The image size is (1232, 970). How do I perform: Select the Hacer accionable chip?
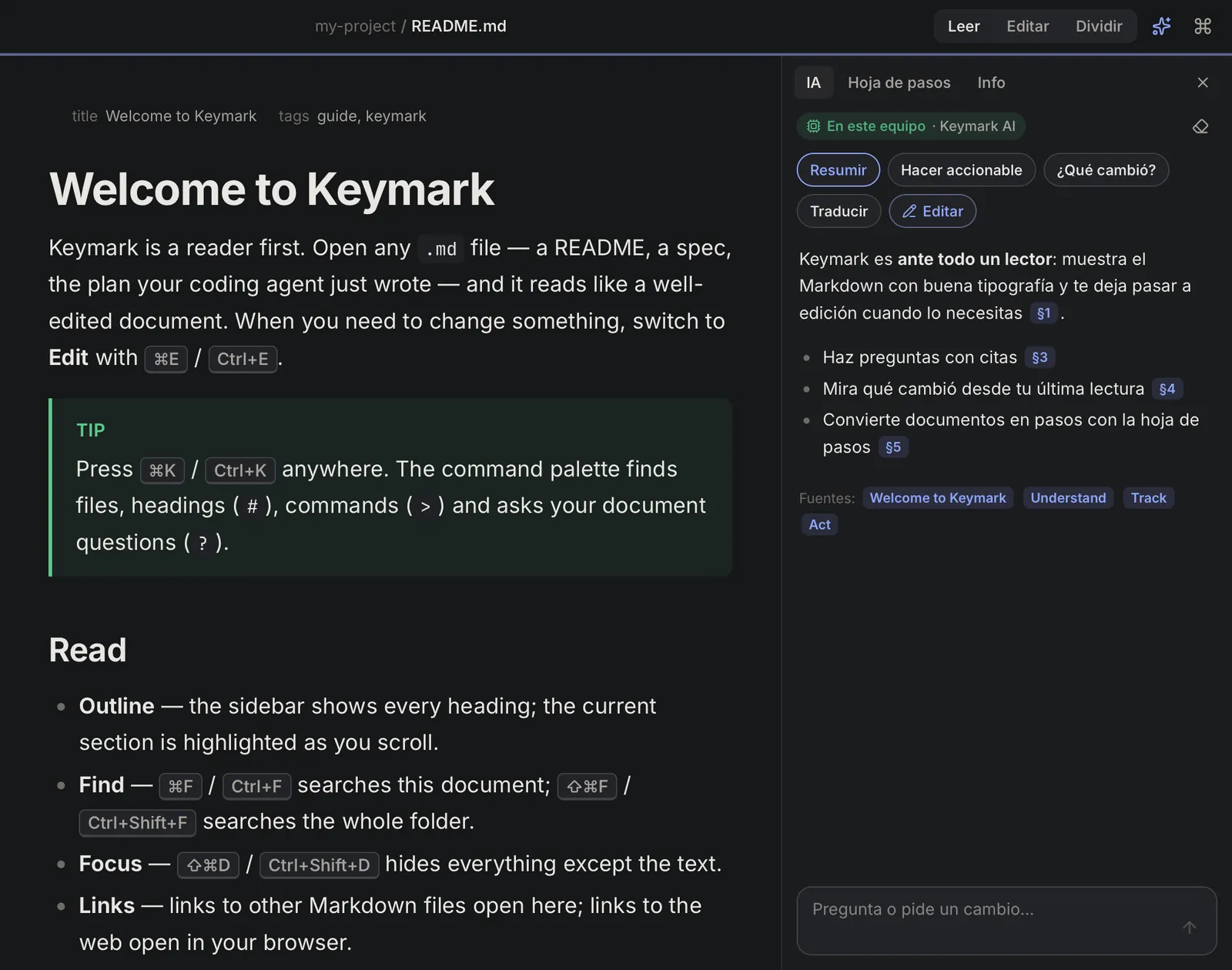point(962,170)
